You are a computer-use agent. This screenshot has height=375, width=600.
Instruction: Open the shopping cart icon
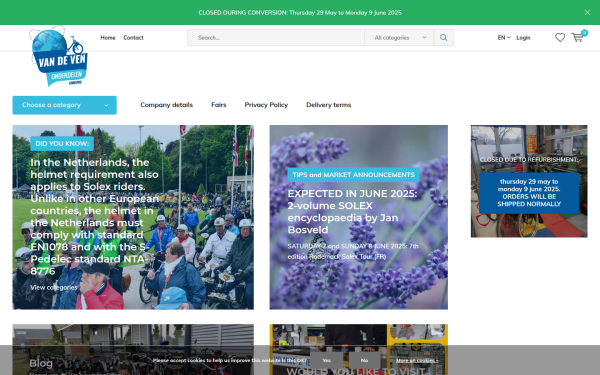click(x=577, y=38)
